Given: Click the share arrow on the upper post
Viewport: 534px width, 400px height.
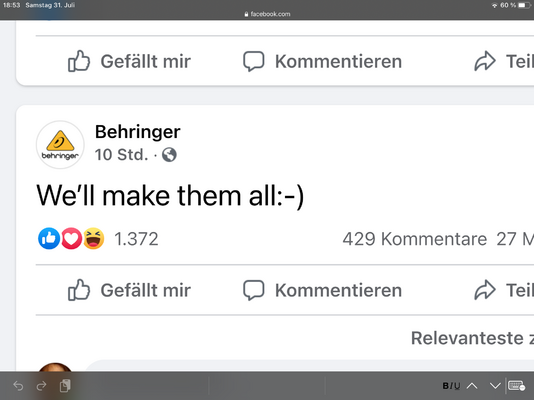Looking at the screenshot, I should (x=485, y=61).
